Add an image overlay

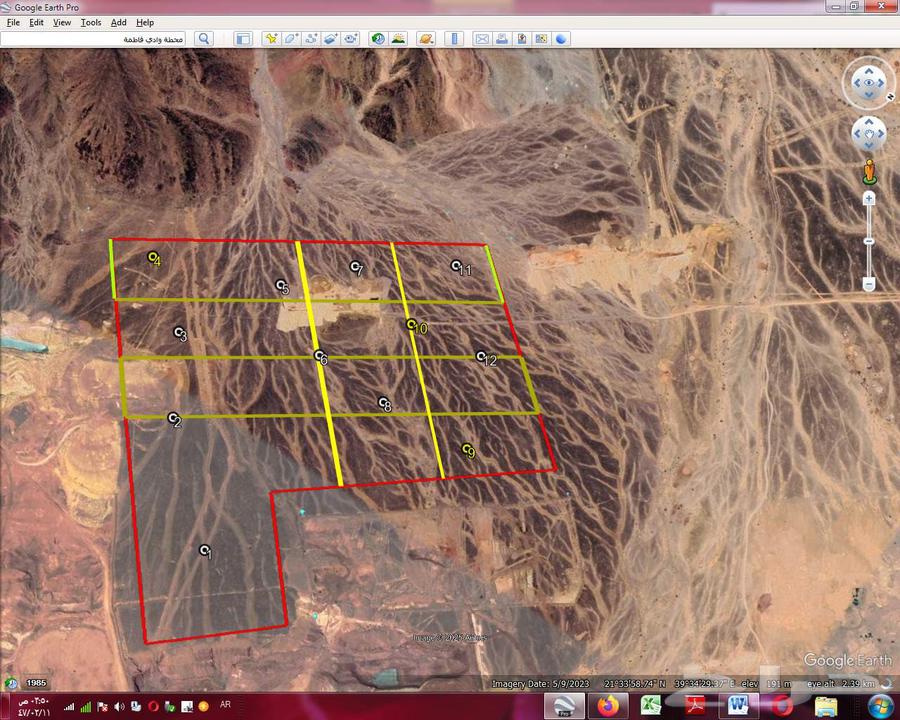(331, 39)
